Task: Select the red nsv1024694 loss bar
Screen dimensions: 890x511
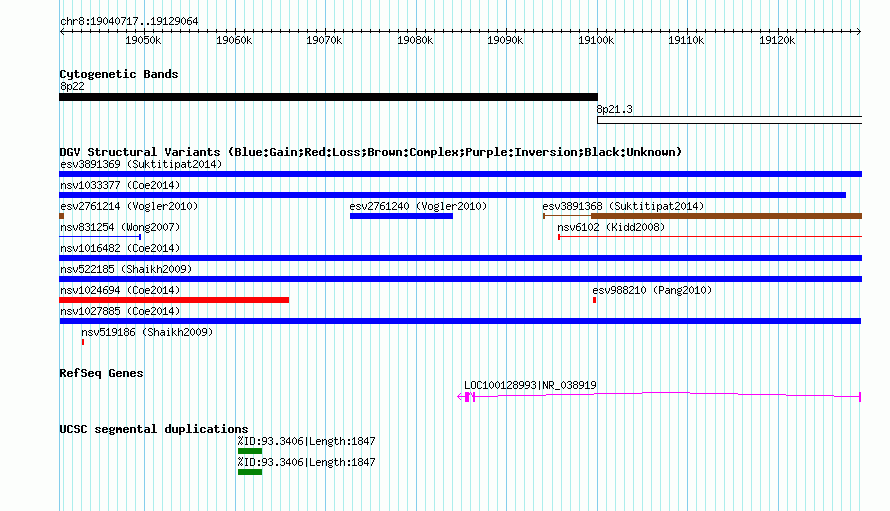Action: (174, 300)
